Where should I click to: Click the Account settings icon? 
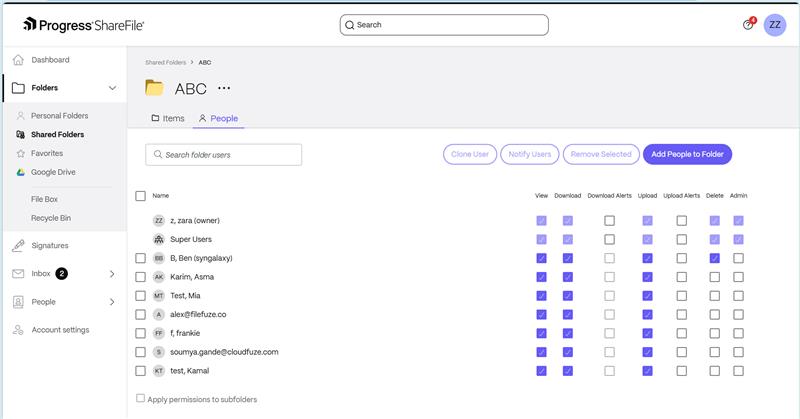(18, 330)
